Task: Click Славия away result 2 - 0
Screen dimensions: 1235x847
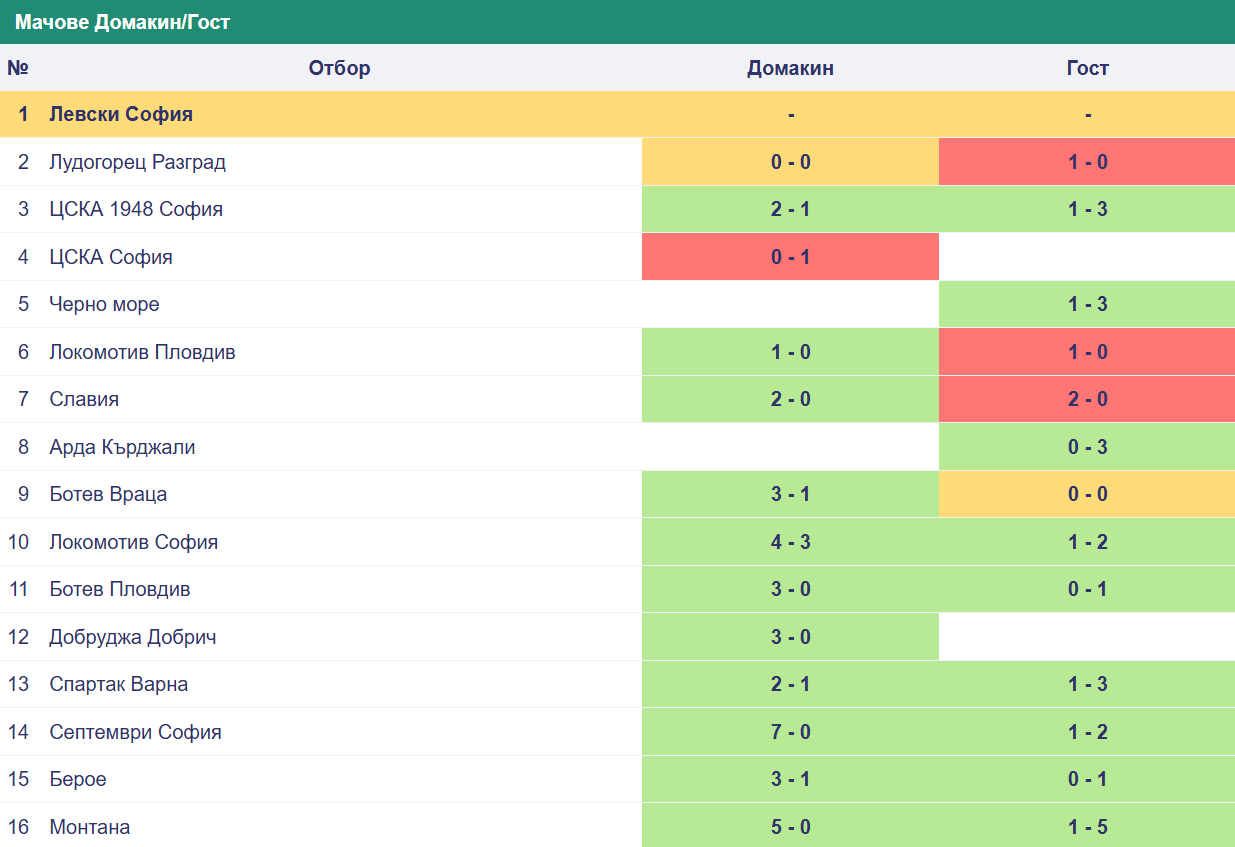Action: [x=1087, y=399]
